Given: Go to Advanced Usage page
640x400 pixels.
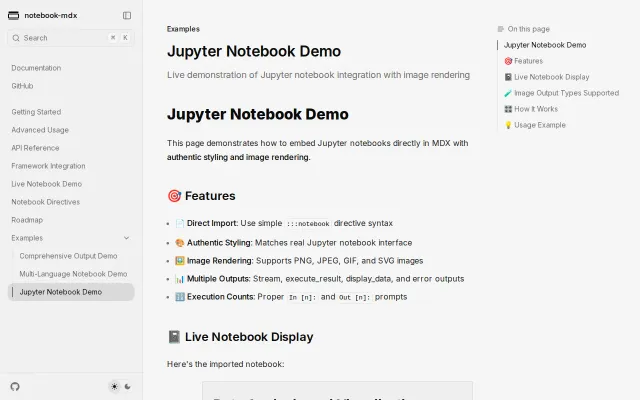Looking at the screenshot, I should [x=40, y=130].
